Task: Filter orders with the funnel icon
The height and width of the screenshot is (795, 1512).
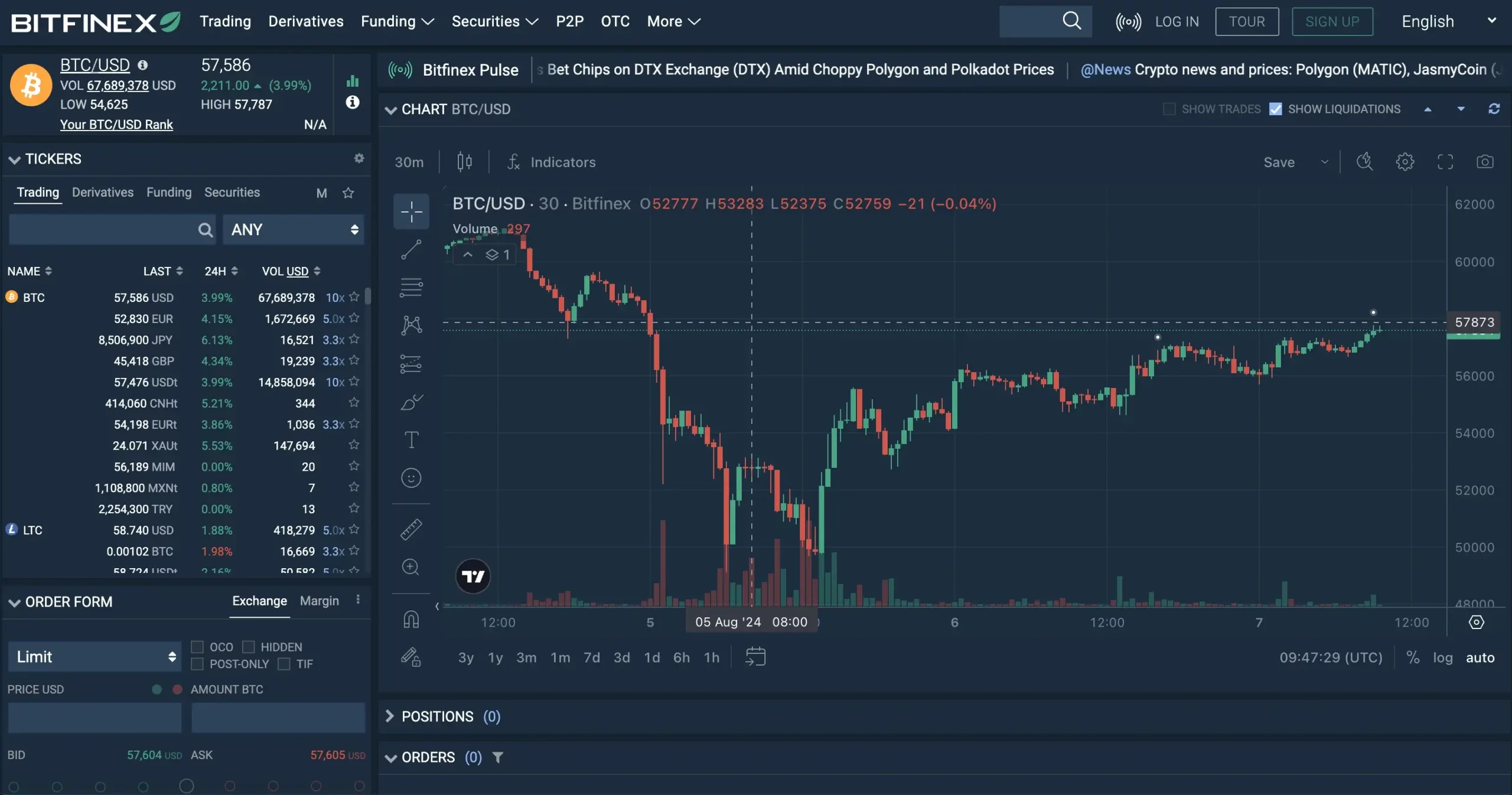Action: [498, 757]
